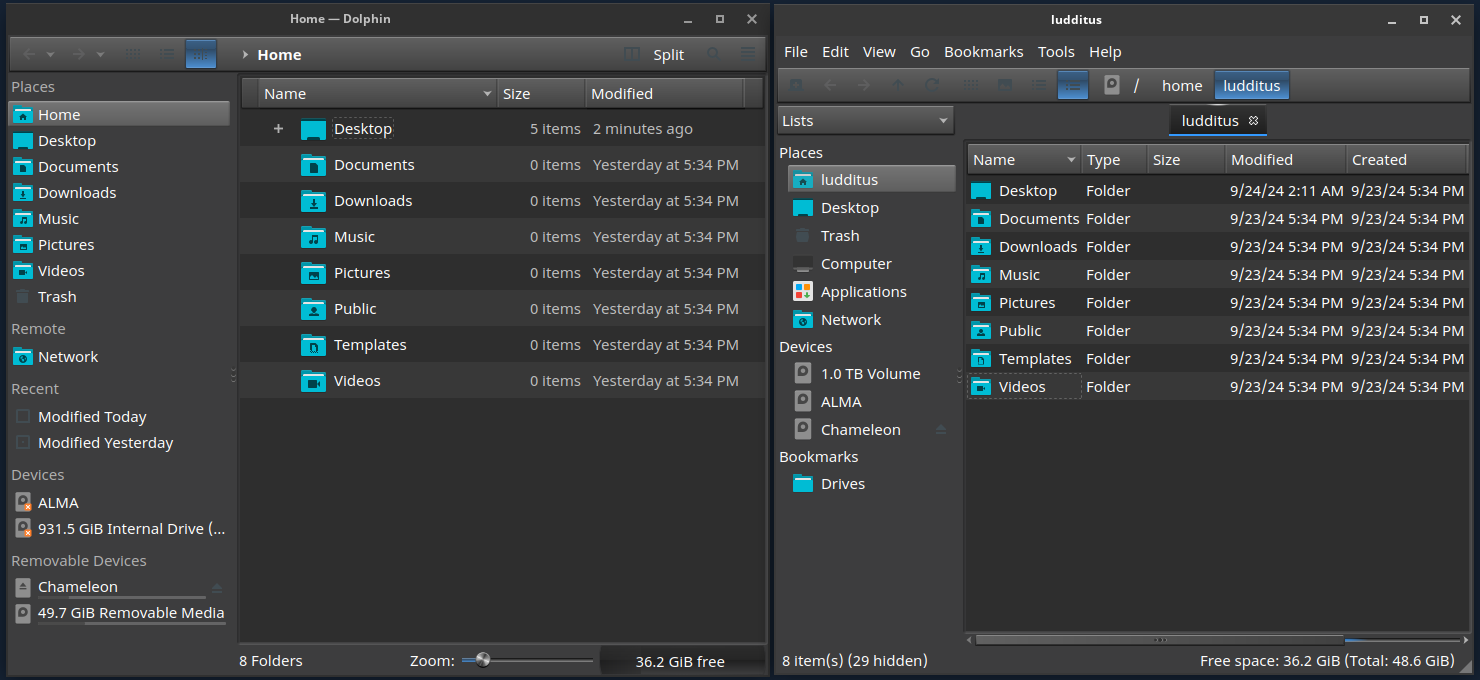
Task: Switch Dolphin to icons view mode
Action: pos(133,54)
